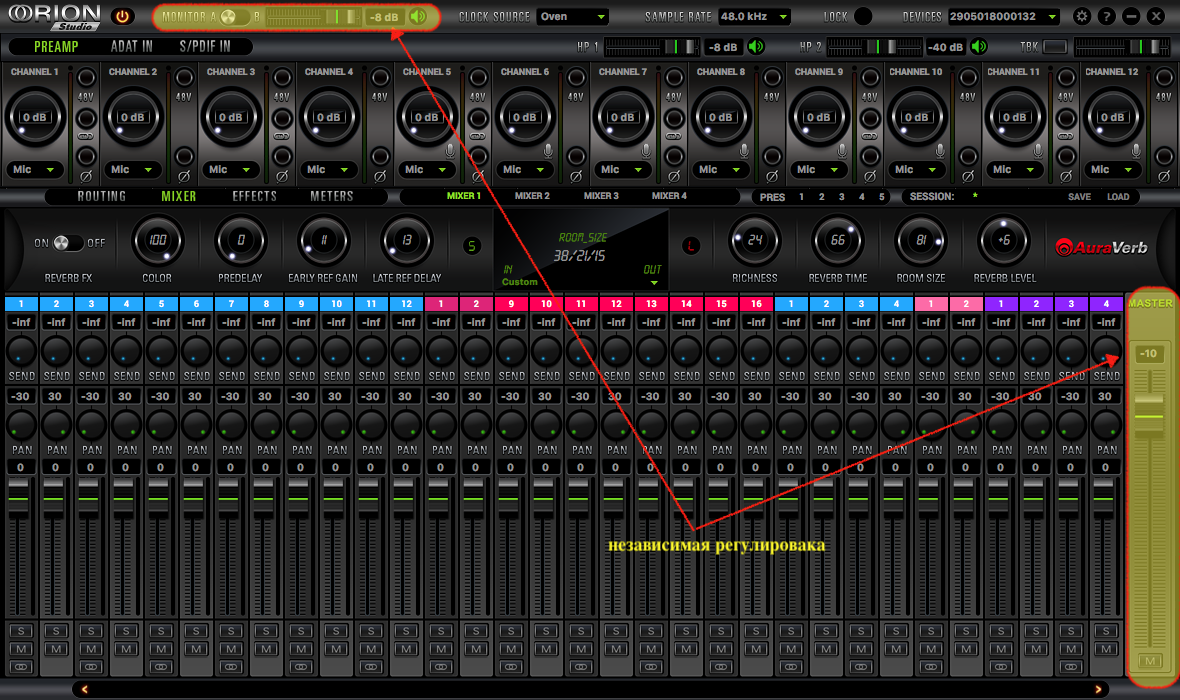Mute the Master strip with M button
Image resolution: width=1180 pixels, height=700 pixels.
[1150, 662]
